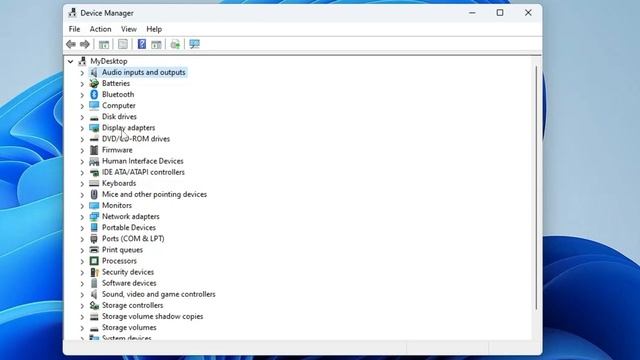640x360 pixels.
Task: Click the Print queues printer icon
Action: tap(94, 250)
